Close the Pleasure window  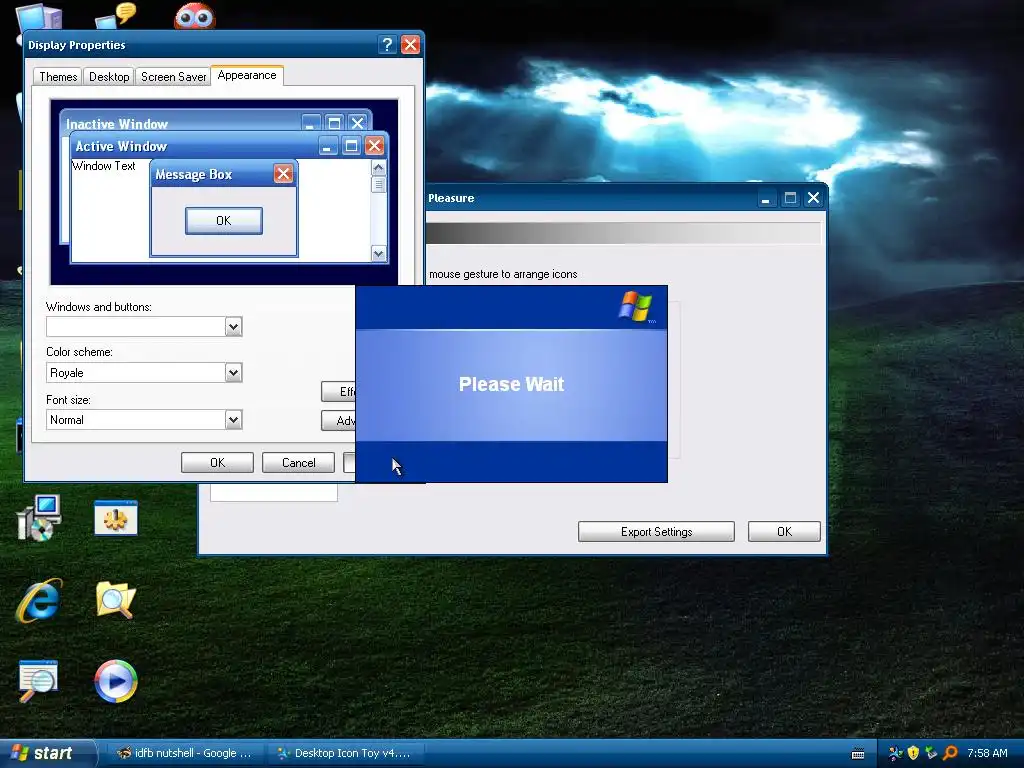pos(814,198)
